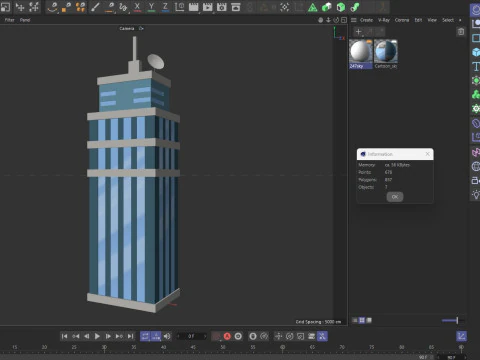480x360 pixels.
Task: Click the coordinate system icon
Action: point(179,7)
